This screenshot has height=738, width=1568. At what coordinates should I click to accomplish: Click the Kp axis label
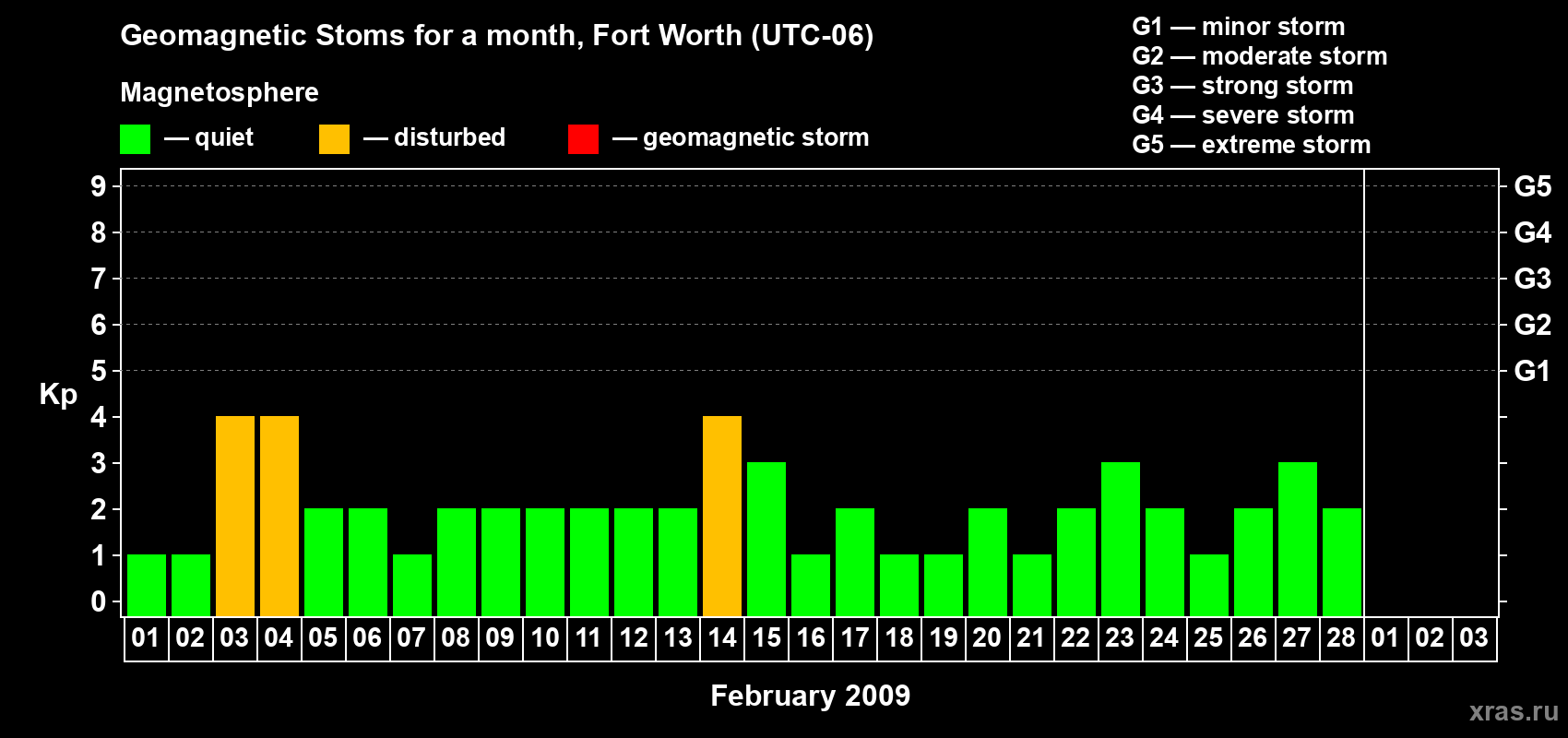coord(58,395)
